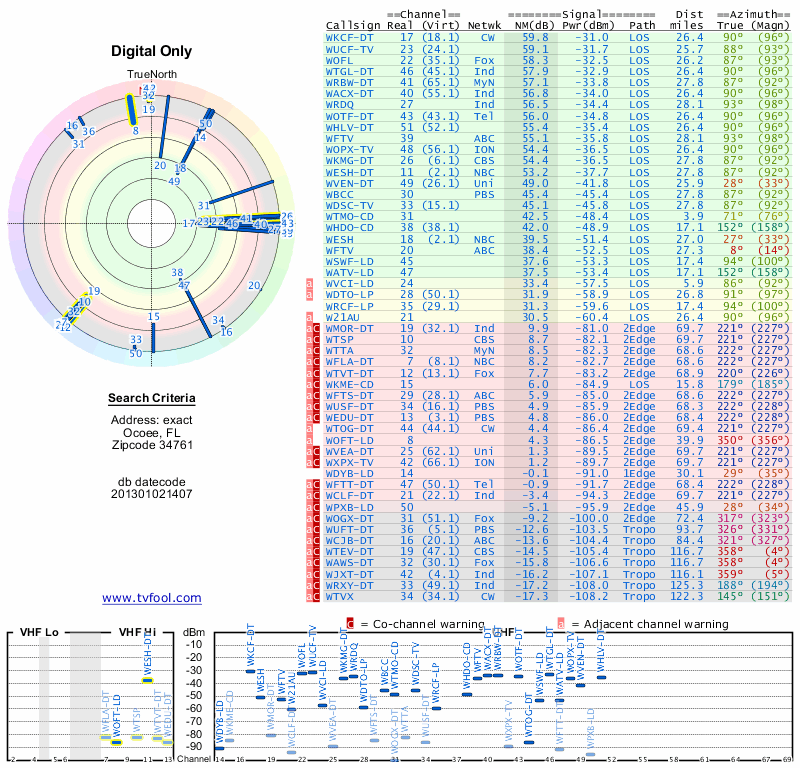Click the 'a' warning badge beside WOFT-LD
800x768 pixels.
click(x=309, y=440)
